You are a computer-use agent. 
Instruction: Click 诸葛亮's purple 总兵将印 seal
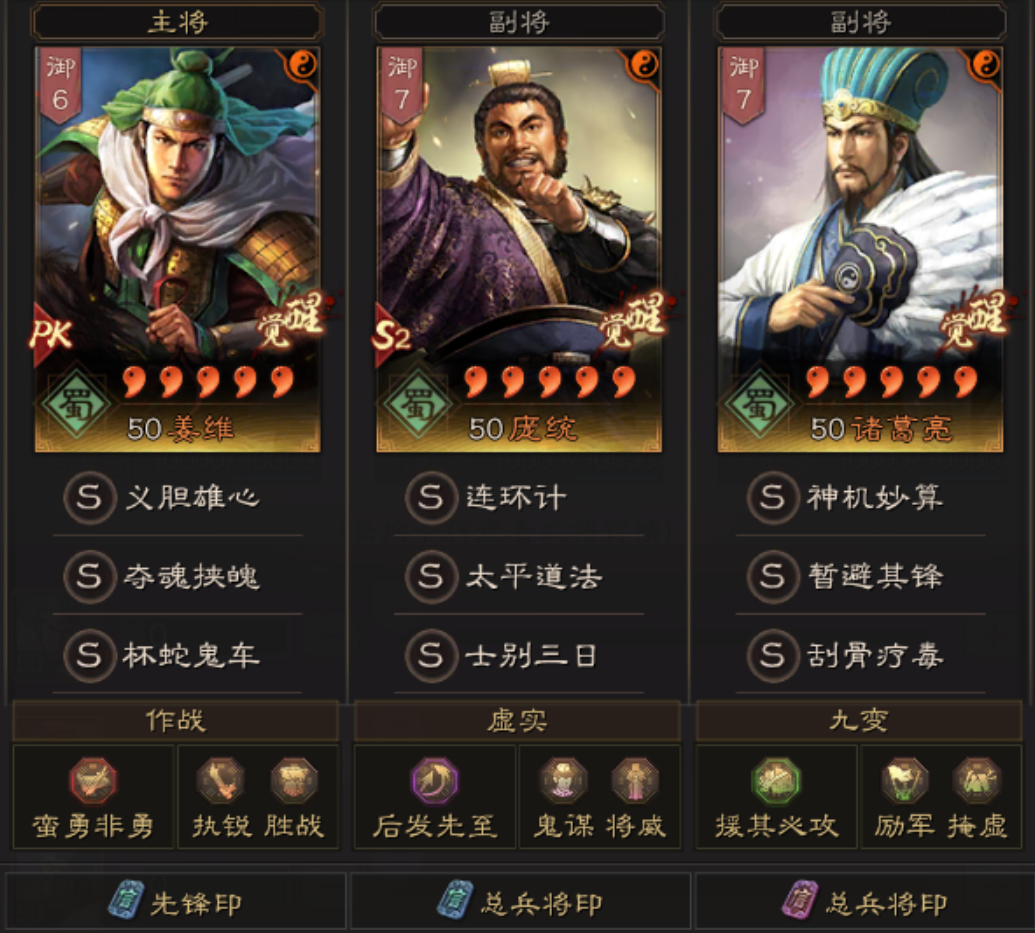click(x=865, y=901)
